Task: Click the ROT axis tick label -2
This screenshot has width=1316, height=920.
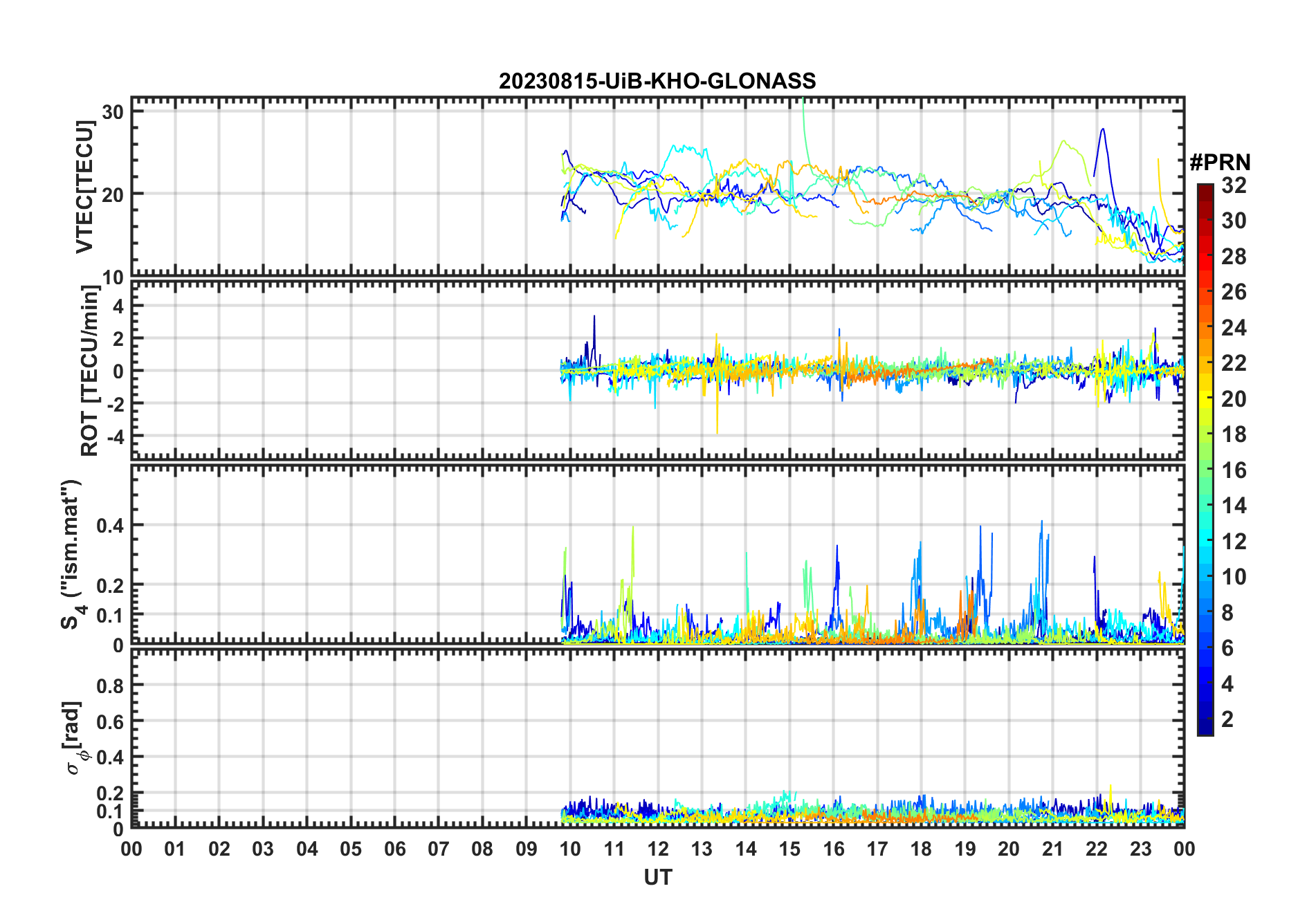Action: click(115, 403)
